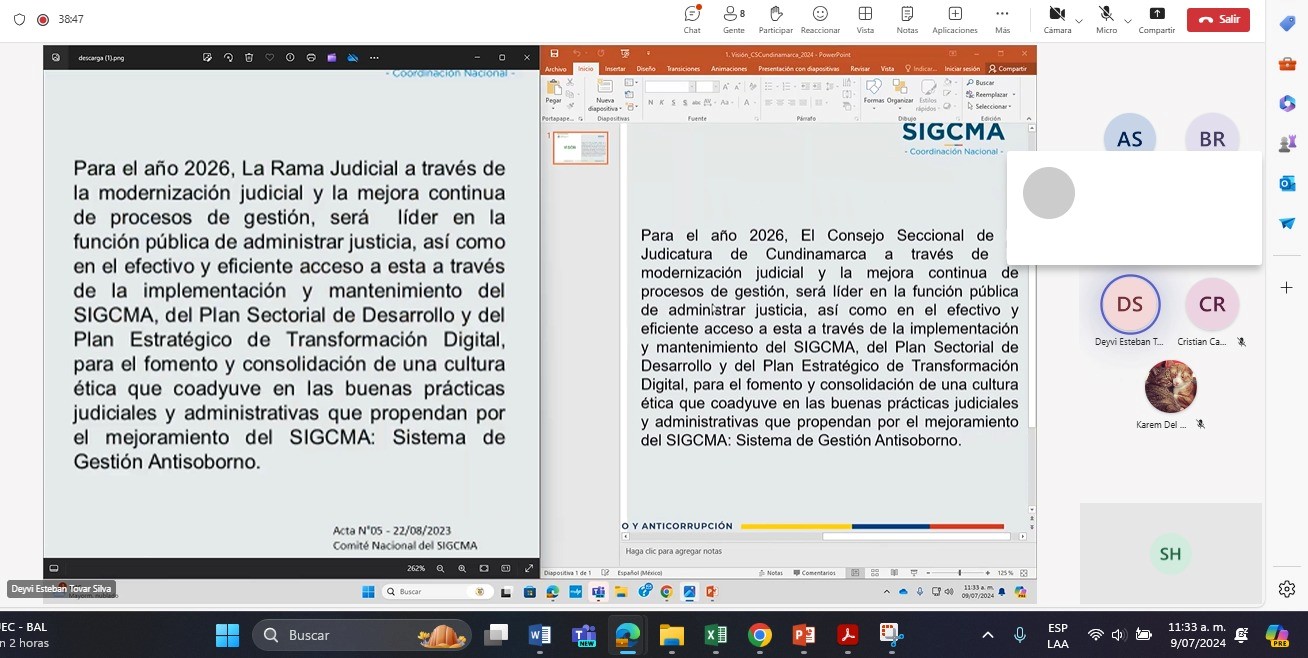The image size is (1308, 658).
Task: Show the Gente participants list
Action: point(734,20)
